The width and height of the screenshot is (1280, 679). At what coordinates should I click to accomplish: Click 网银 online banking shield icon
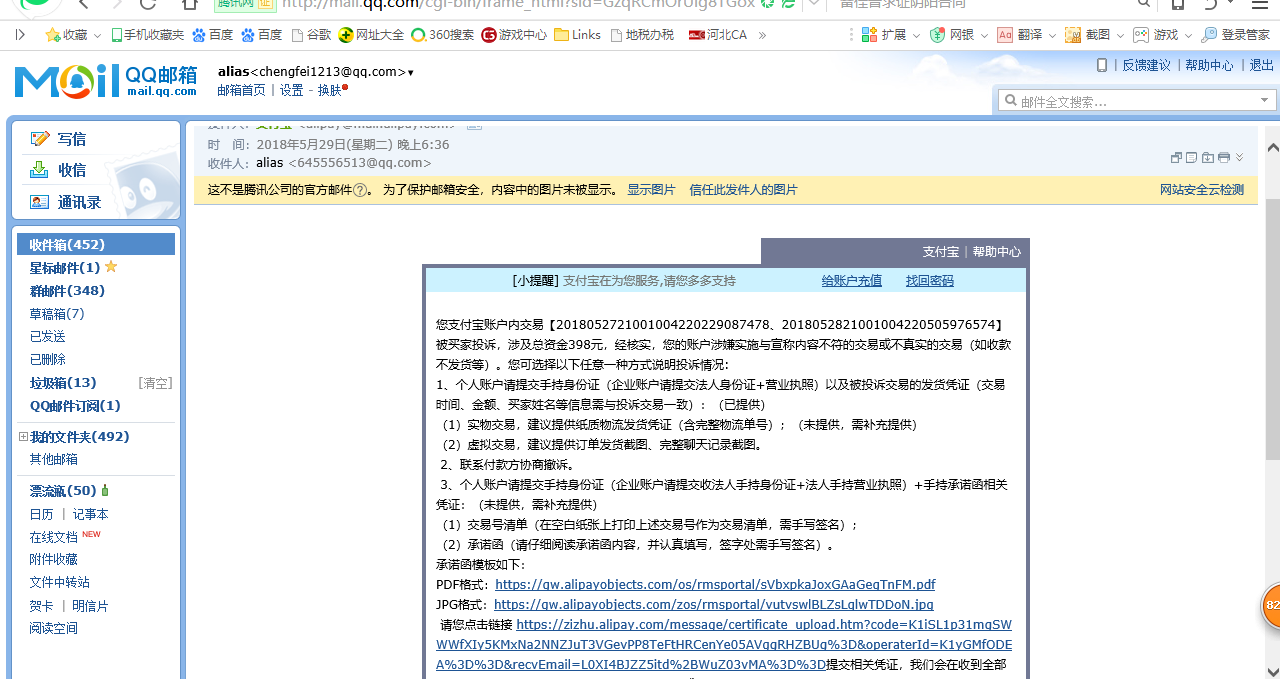click(x=937, y=35)
